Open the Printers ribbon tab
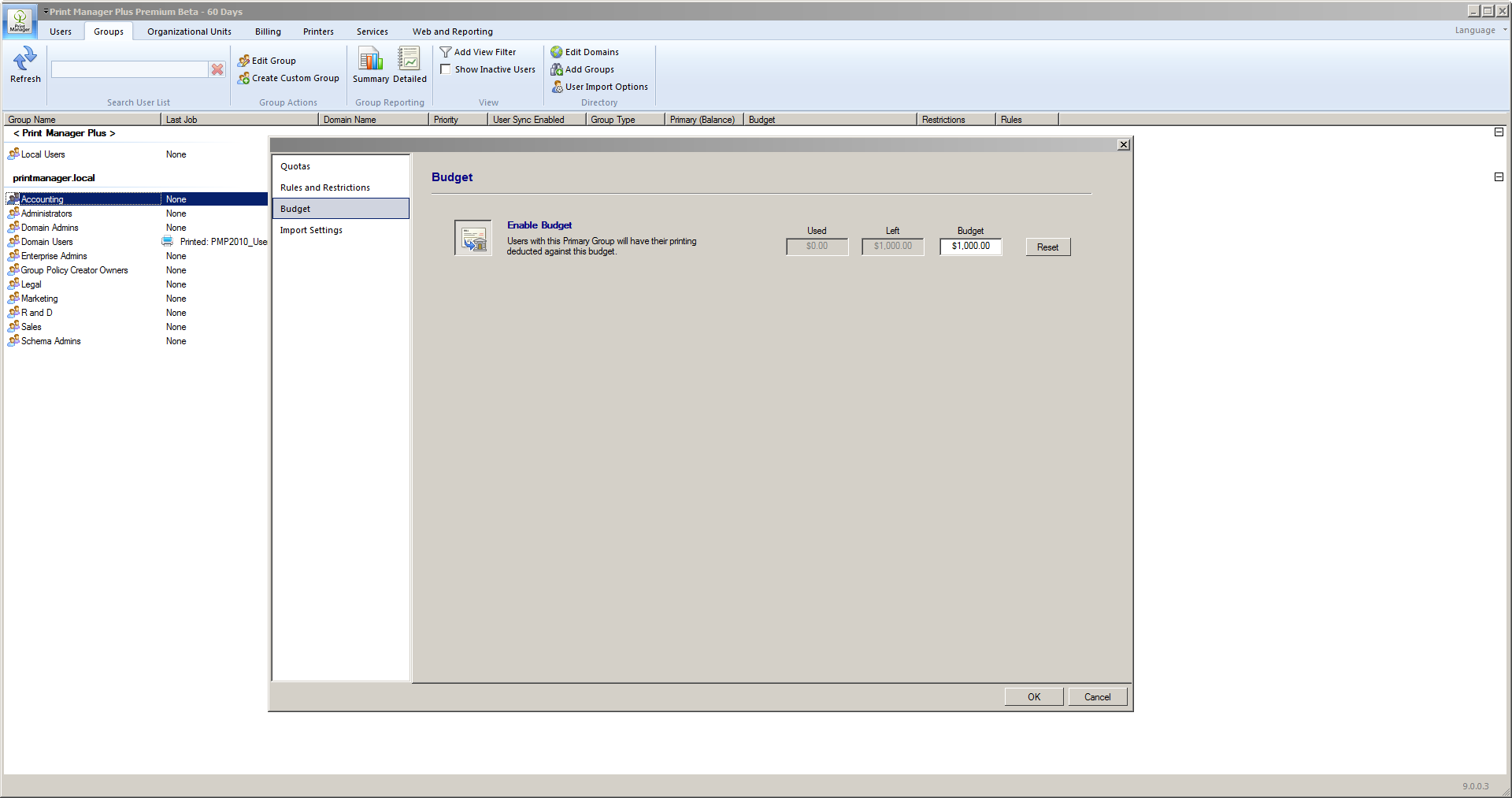The width and height of the screenshot is (1512, 798). [x=318, y=32]
